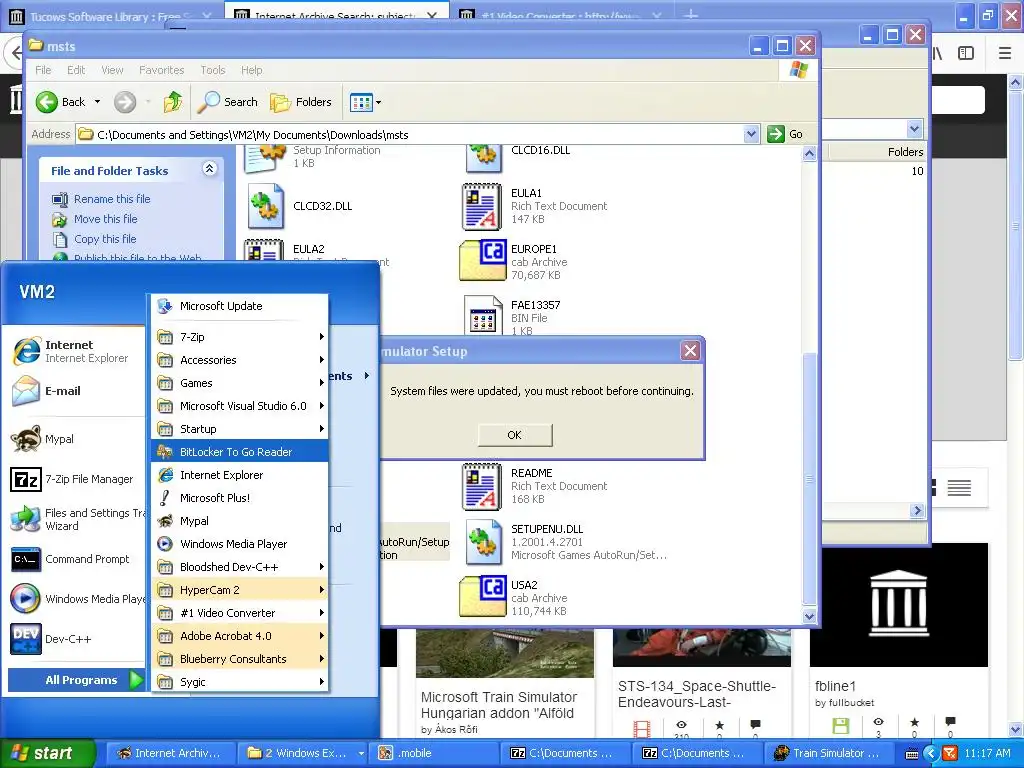Click the Go button beside address bar
Screen dimensions: 1024x768
pos(785,135)
